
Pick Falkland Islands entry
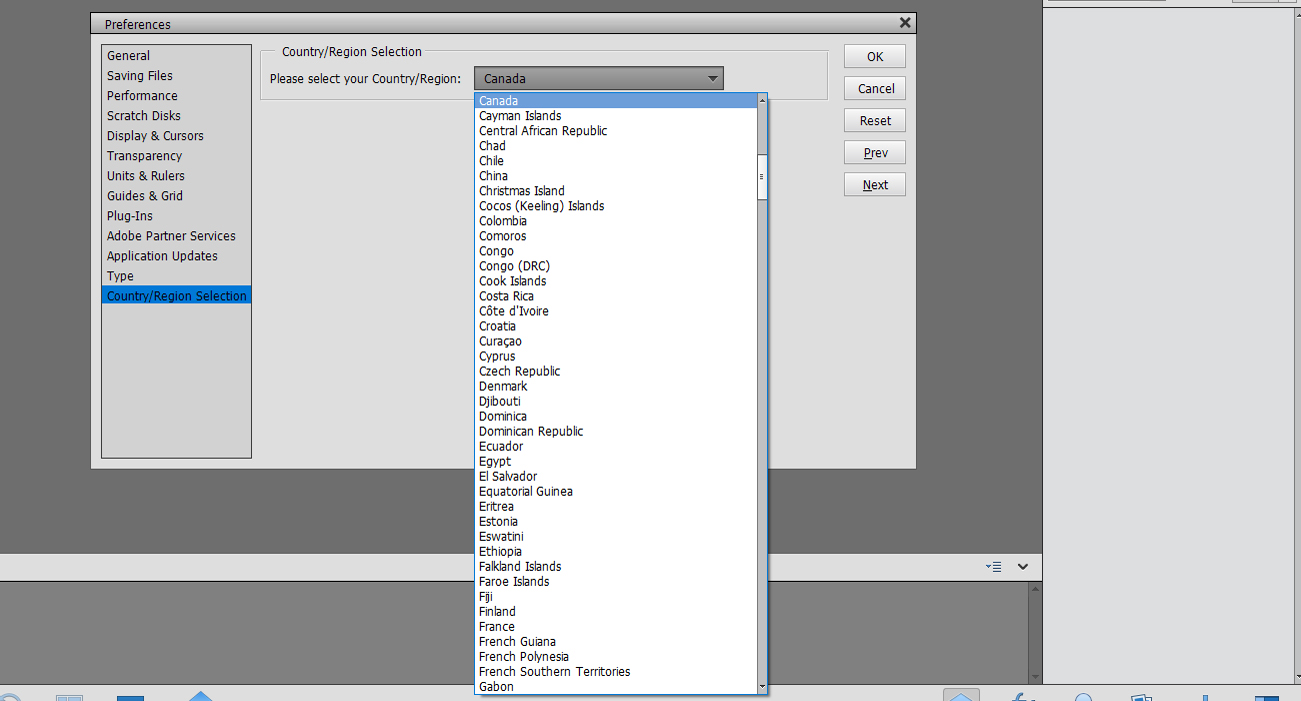[616, 565]
